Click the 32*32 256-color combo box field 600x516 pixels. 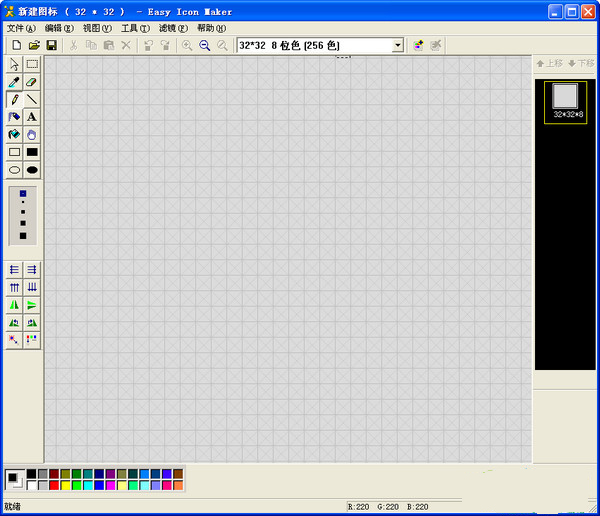pyautogui.click(x=320, y=45)
